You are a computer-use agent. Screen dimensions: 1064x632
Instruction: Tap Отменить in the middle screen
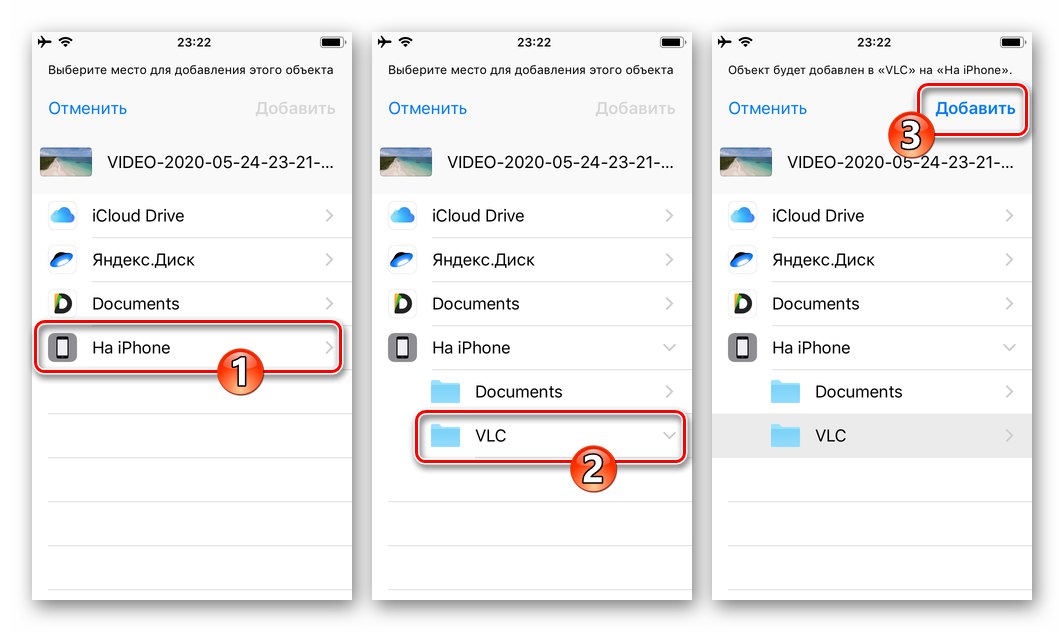428,109
